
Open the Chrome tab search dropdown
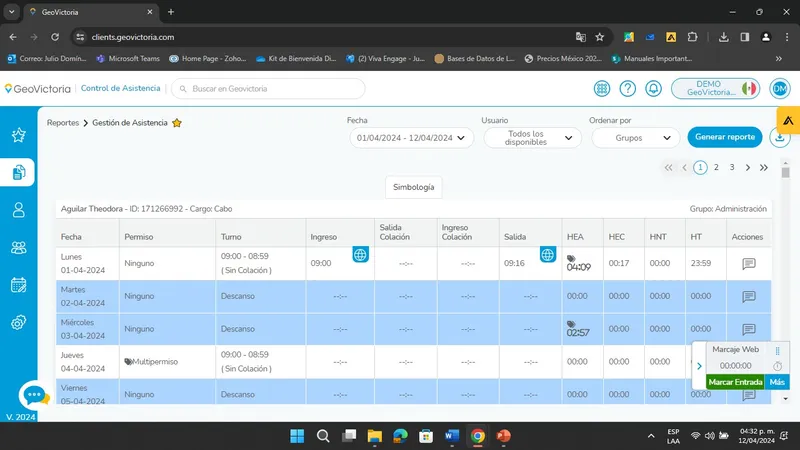pos(11,12)
